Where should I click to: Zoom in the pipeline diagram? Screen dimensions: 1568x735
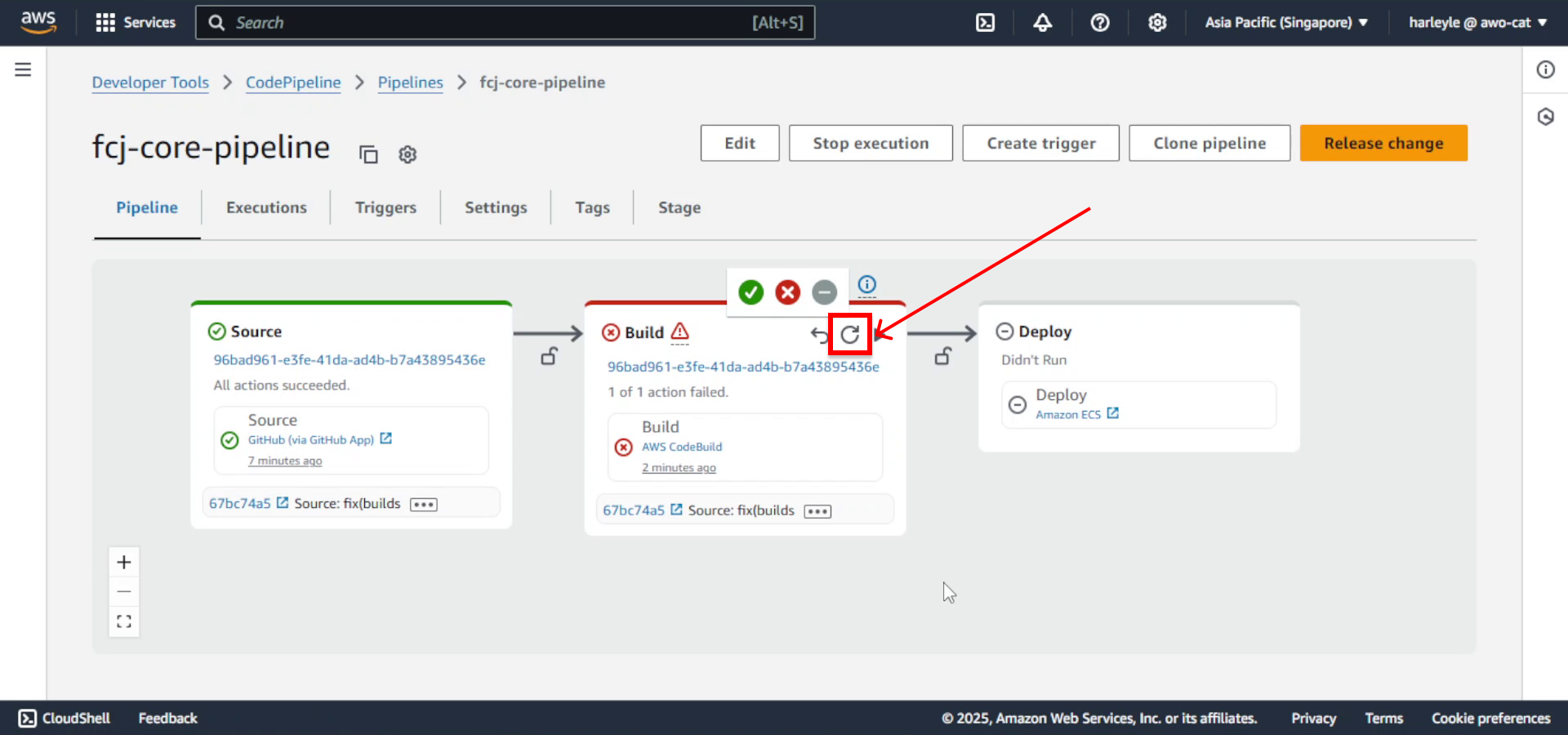click(x=124, y=562)
